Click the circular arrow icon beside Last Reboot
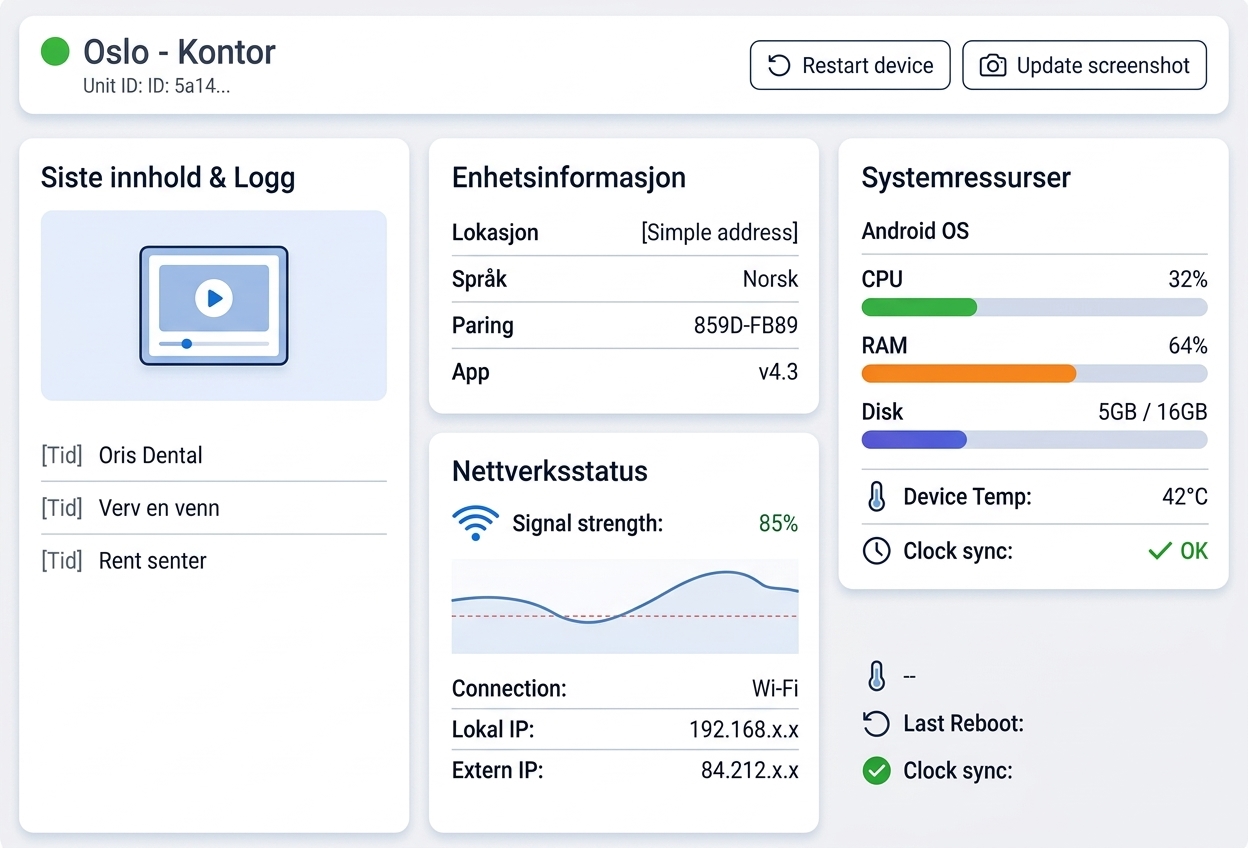The width and height of the screenshot is (1248, 848). tap(876, 723)
